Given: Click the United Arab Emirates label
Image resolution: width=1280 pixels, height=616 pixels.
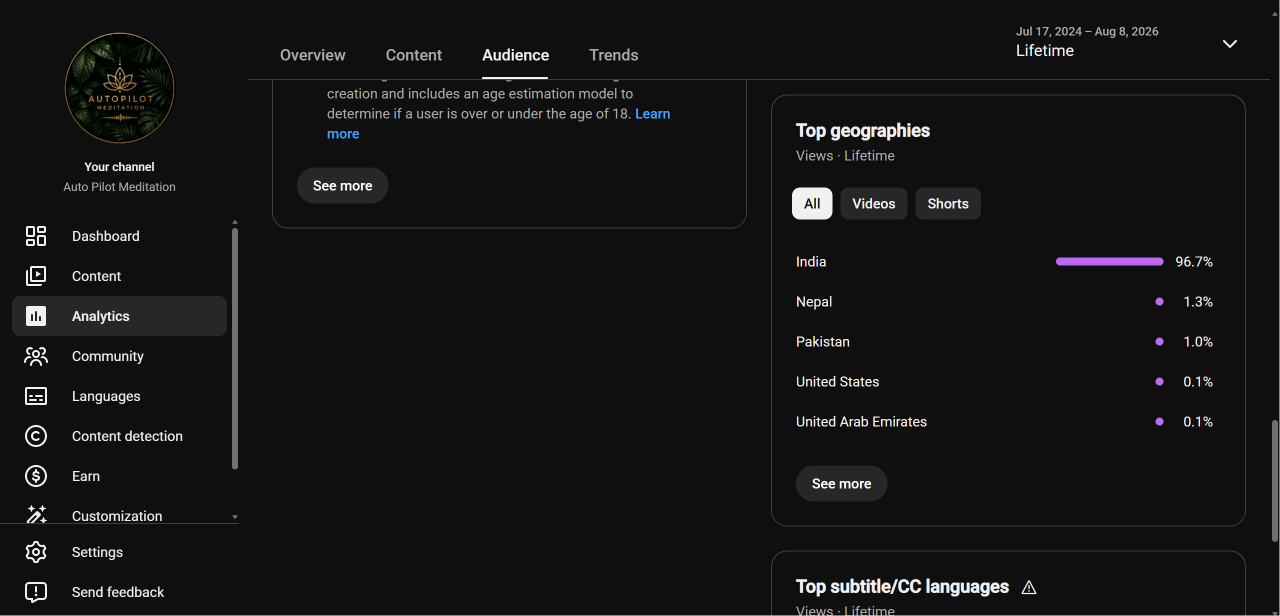Looking at the screenshot, I should (861, 422).
